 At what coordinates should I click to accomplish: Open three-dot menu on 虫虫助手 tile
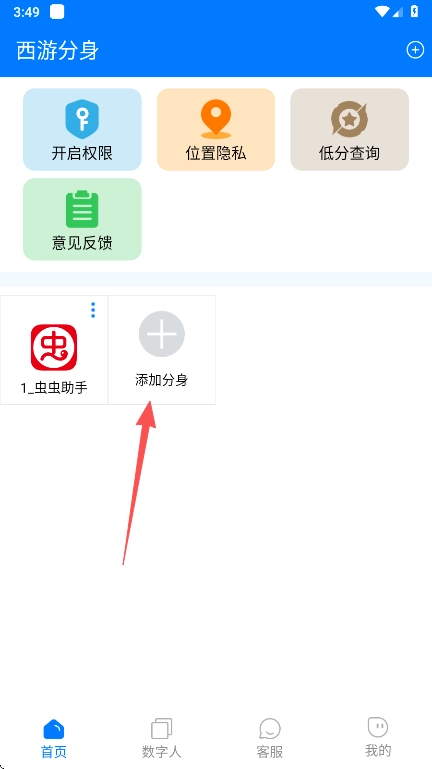click(x=93, y=310)
